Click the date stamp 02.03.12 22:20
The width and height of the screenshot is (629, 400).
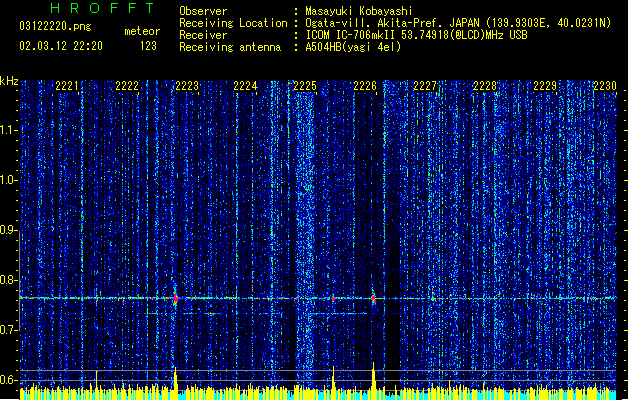(61, 46)
